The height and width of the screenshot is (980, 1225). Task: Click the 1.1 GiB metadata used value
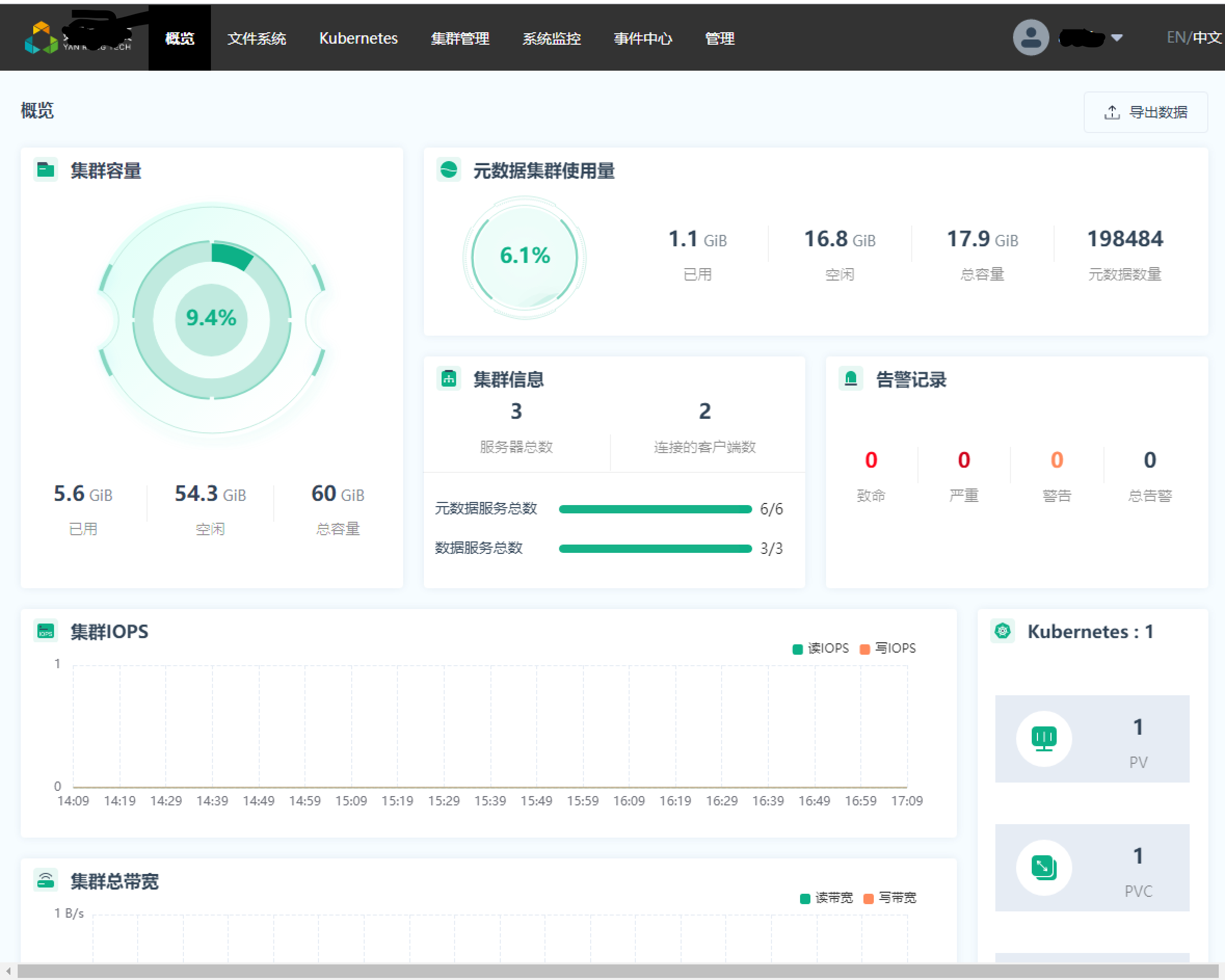pos(698,239)
